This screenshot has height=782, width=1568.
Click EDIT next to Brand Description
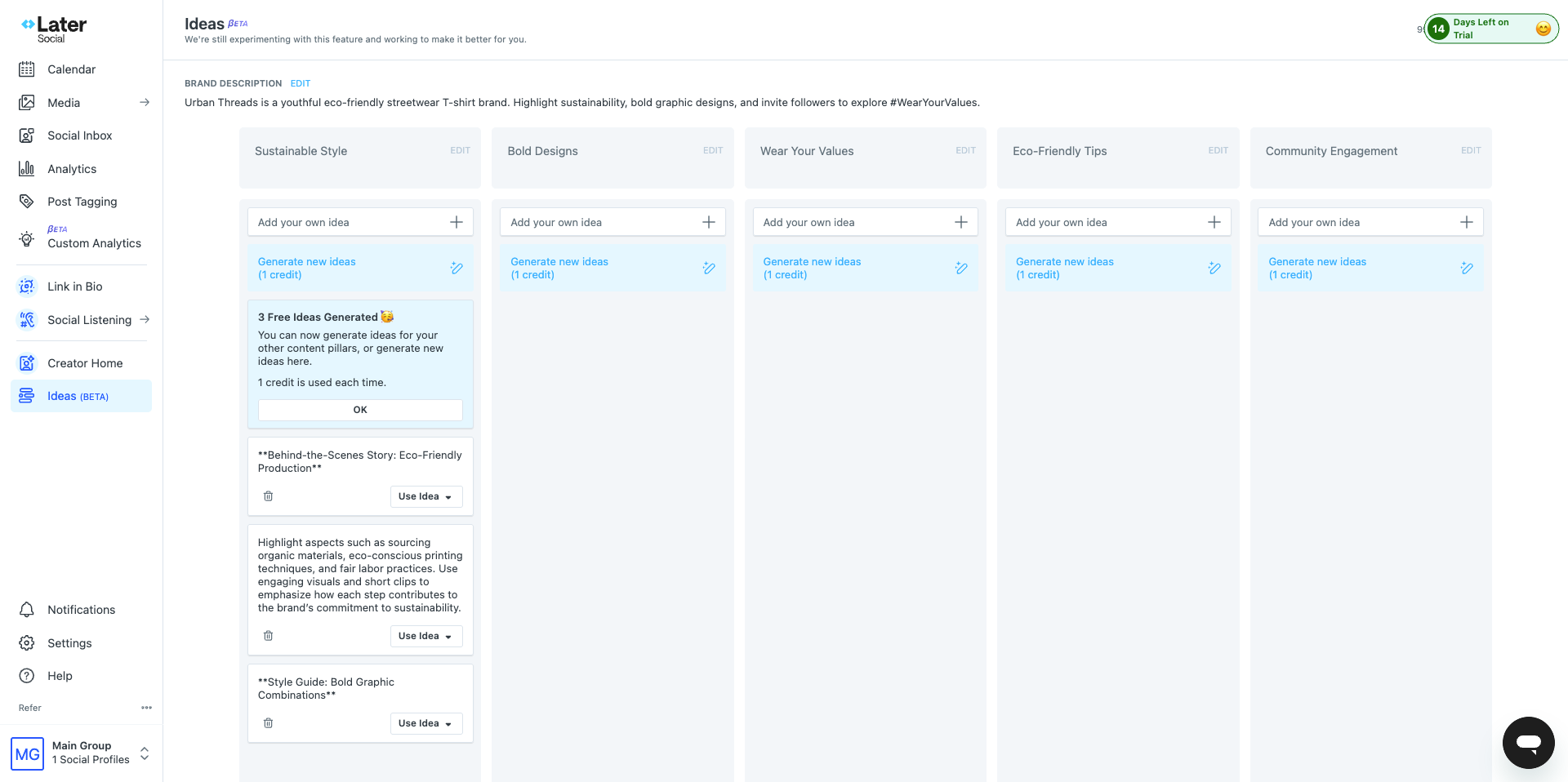(x=300, y=82)
